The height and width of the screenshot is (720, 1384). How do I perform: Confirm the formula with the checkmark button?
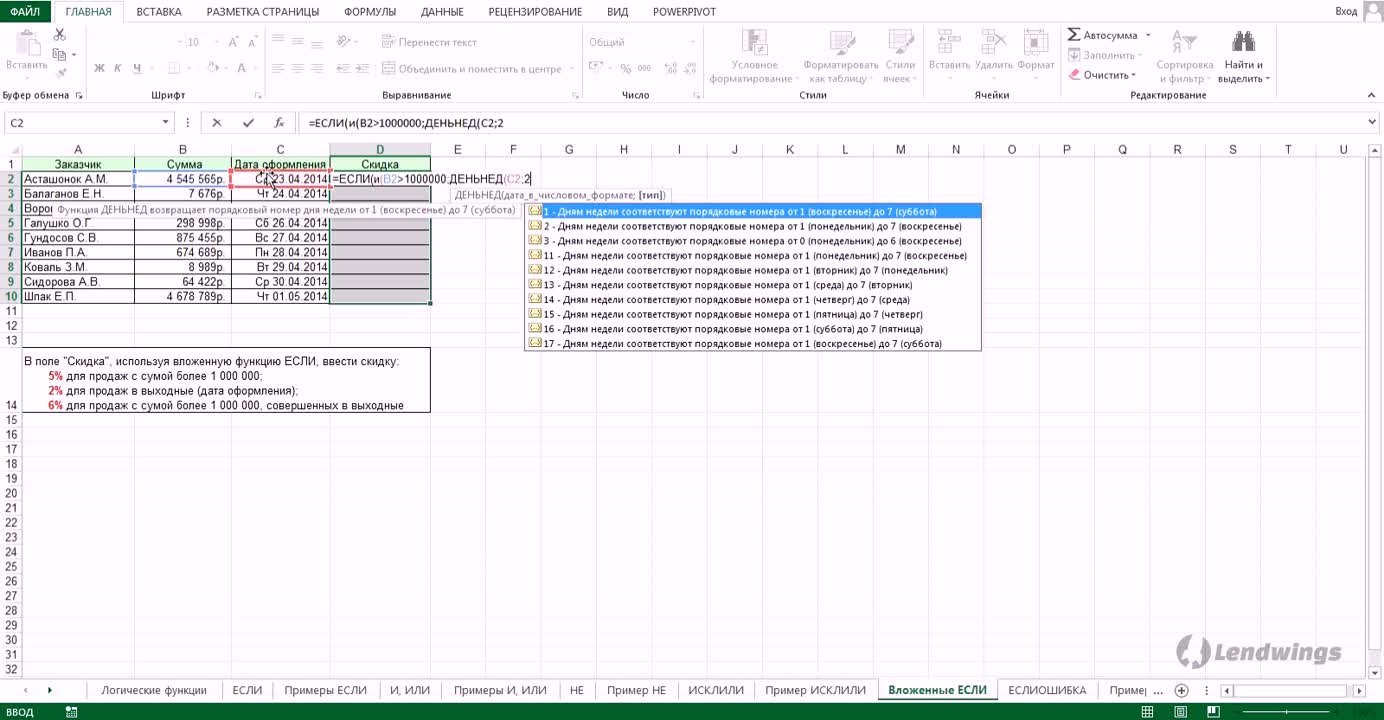tap(248, 123)
